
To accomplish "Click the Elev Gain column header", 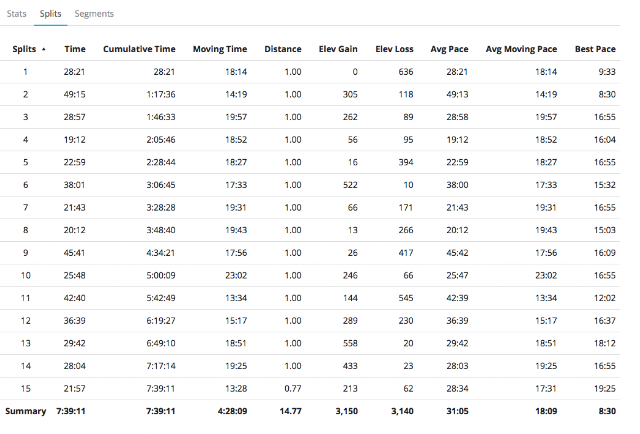I will coord(336,49).
